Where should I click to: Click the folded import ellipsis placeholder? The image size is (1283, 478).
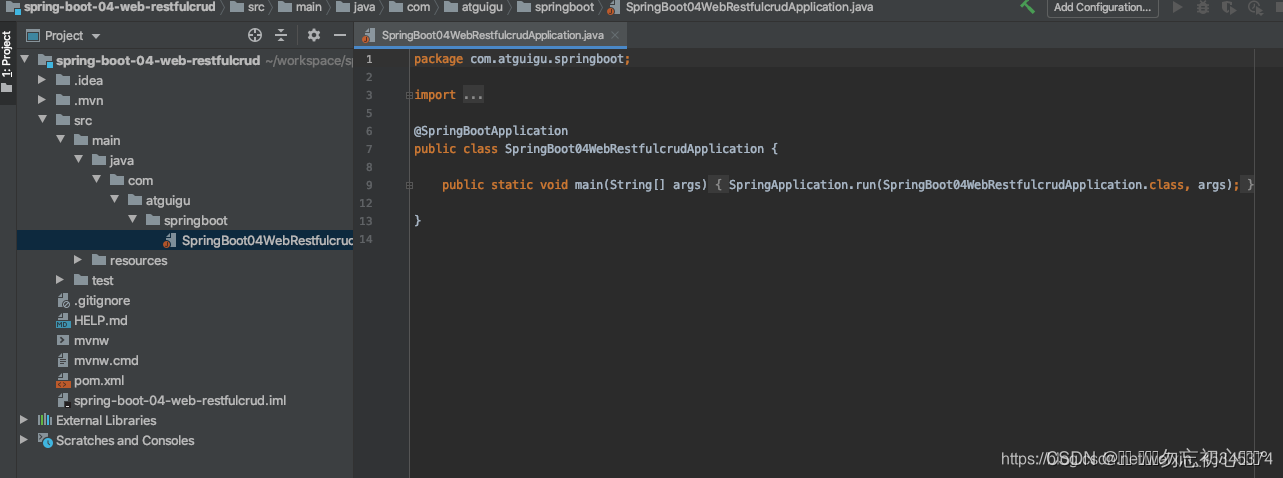point(473,95)
